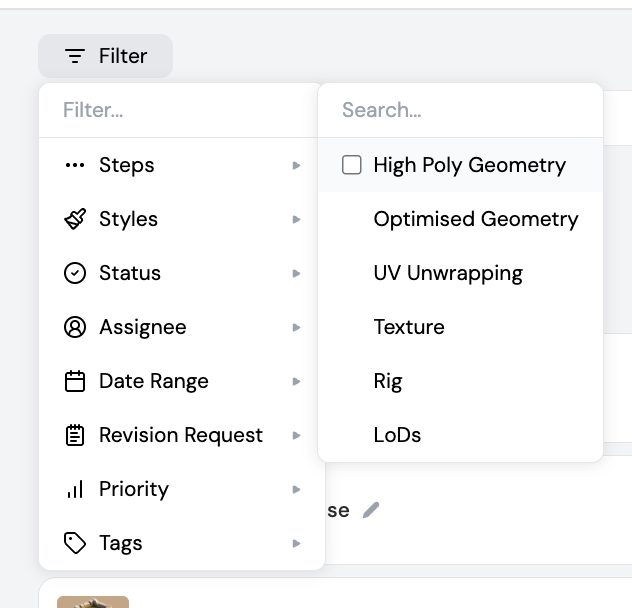Click the Steps ellipsis icon

(x=75, y=165)
